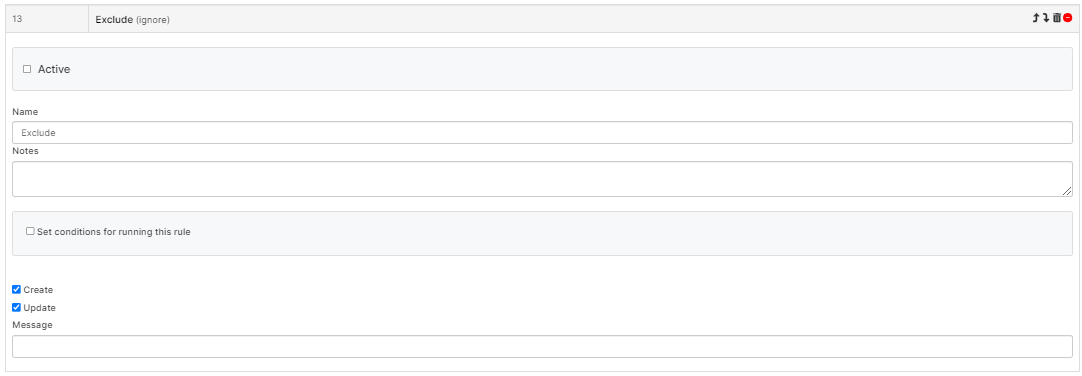Focus the Name input field showing Exclude
The width and height of the screenshot is (1082, 376).
542,132
